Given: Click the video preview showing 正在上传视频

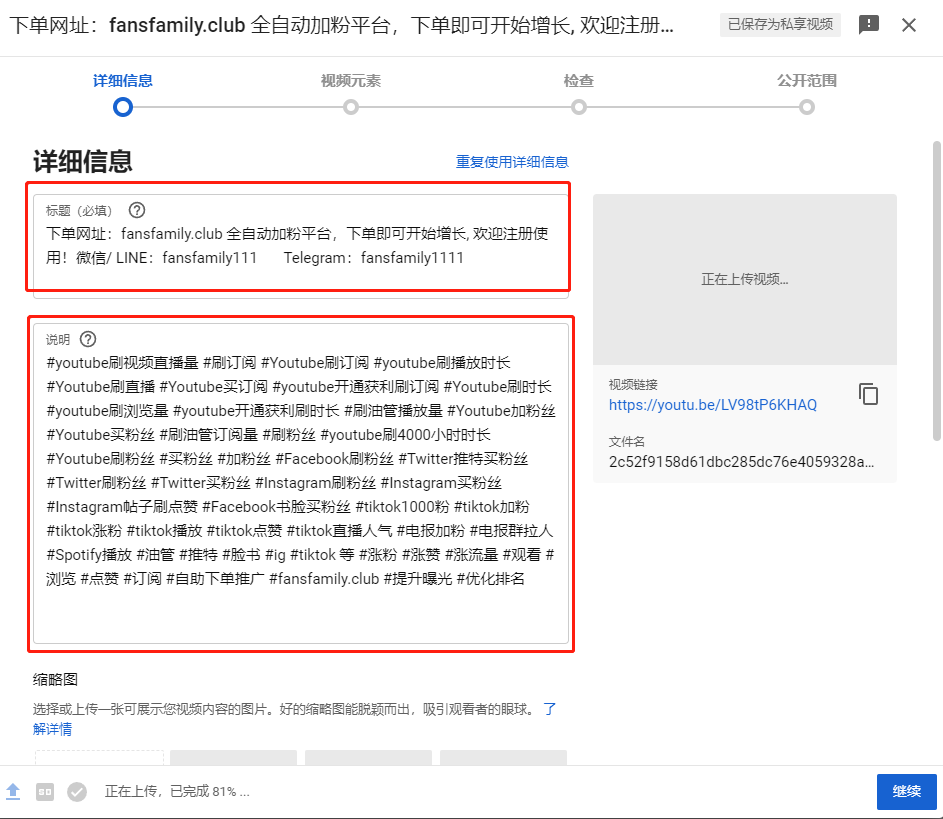Looking at the screenshot, I should coord(745,279).
